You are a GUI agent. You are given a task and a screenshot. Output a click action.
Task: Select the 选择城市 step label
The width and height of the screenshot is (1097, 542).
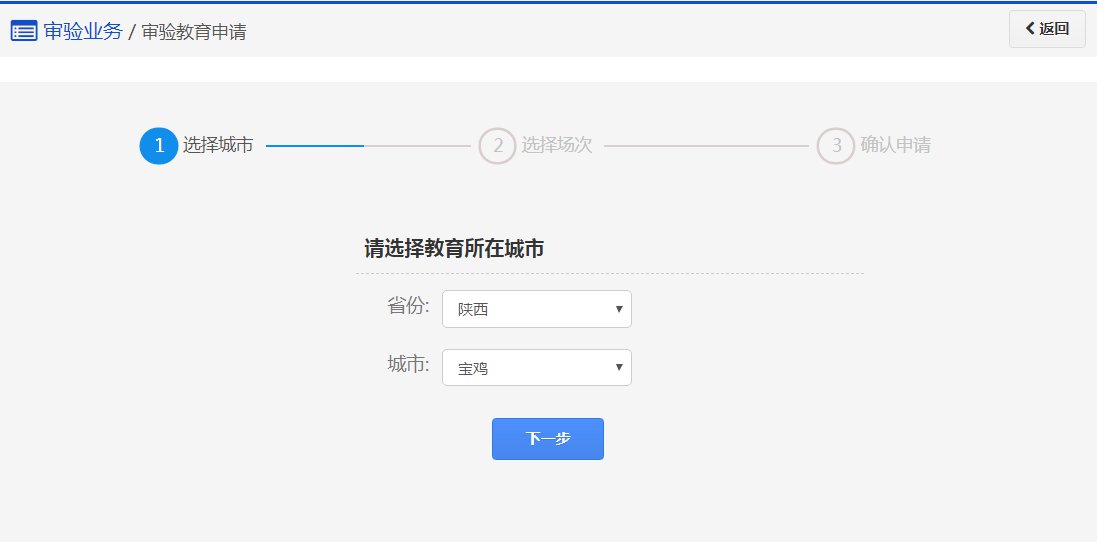tap(218, 145)
